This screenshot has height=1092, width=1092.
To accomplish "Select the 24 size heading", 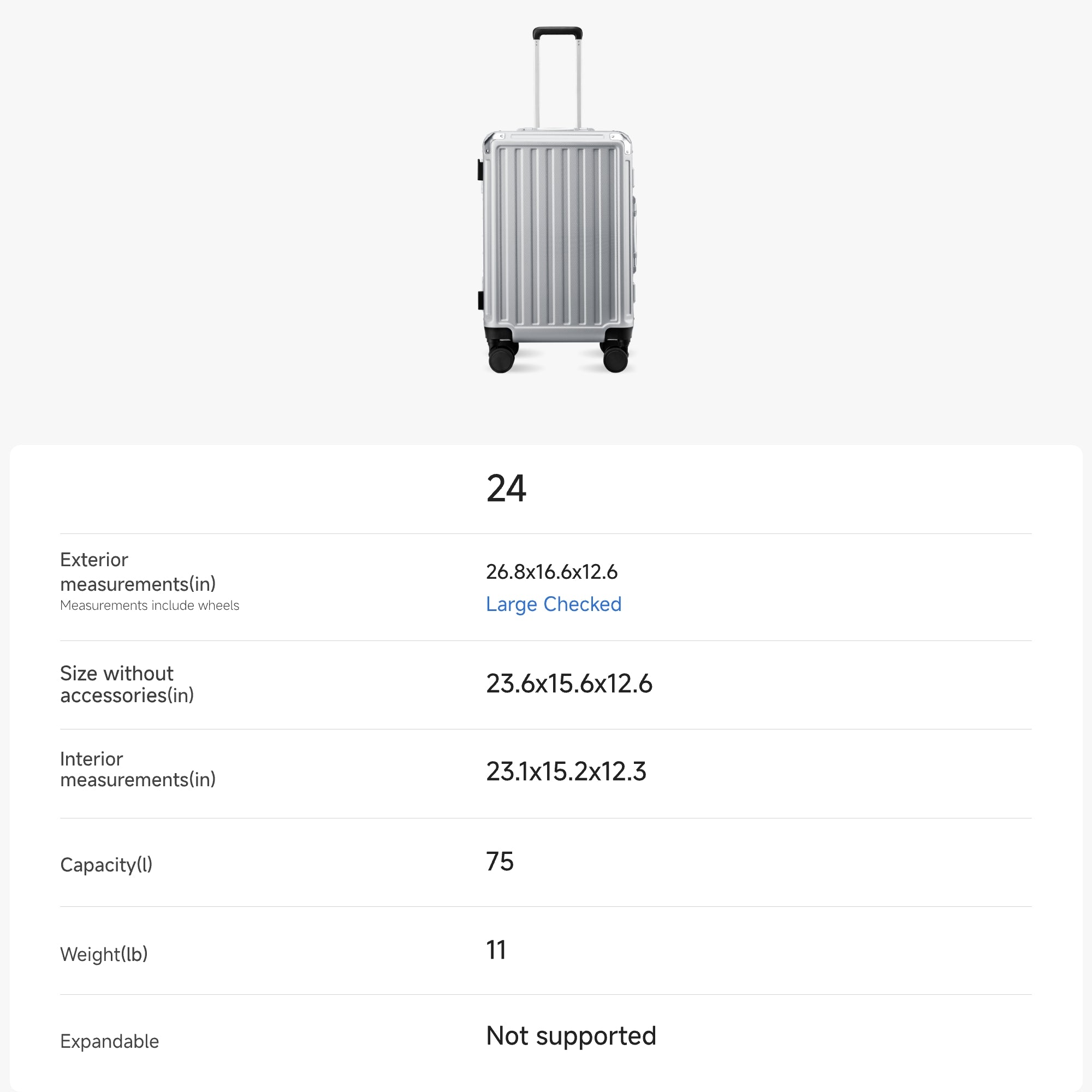I will pyautogui.click(x=506, y=488).
